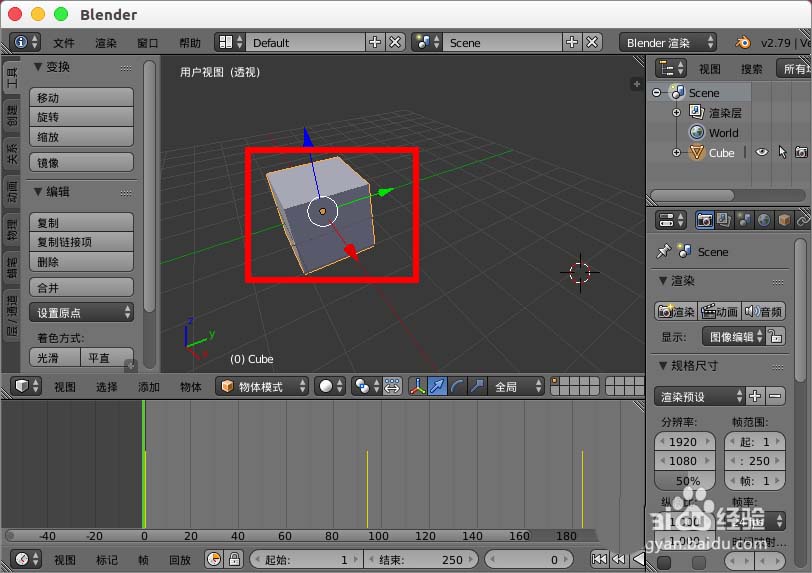812x573 pixels.
Task: Select World in the outliner
Action: pyautogui.click(x=723, y=133)
